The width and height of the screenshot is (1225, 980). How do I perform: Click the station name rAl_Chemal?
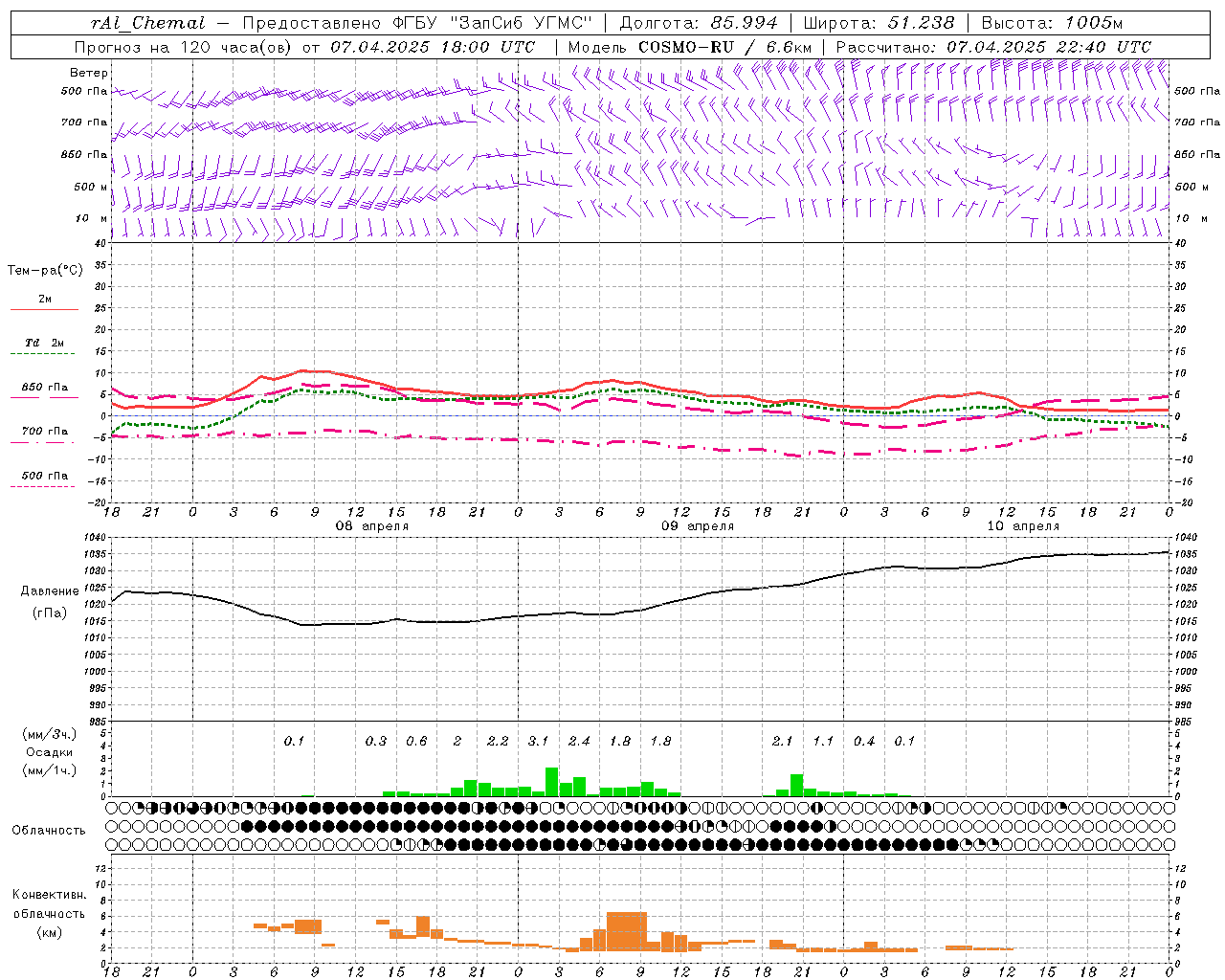148,23
